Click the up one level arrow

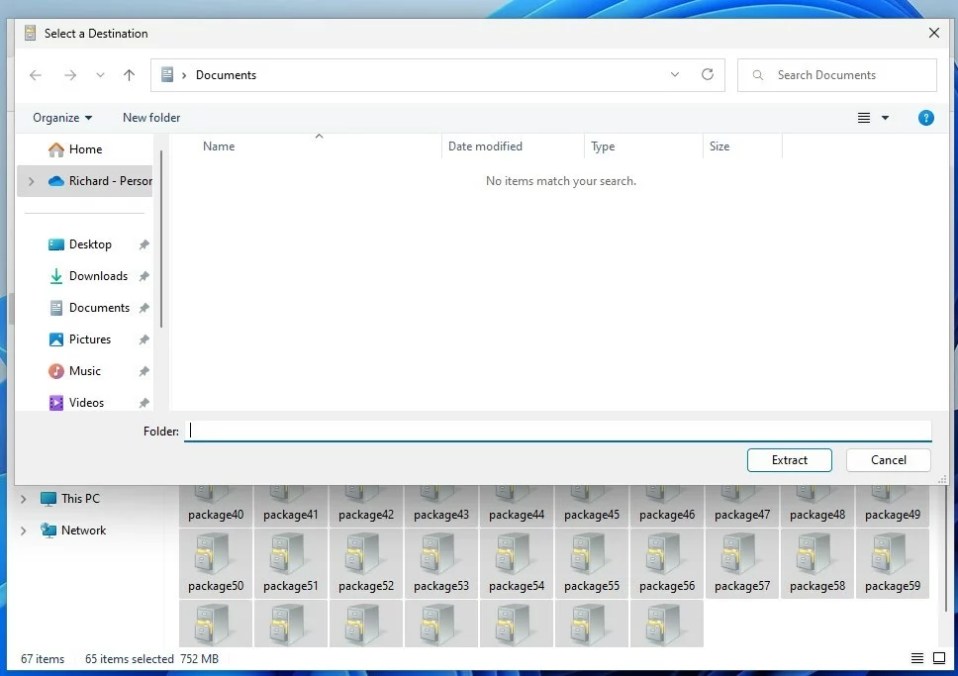(128, 75)
